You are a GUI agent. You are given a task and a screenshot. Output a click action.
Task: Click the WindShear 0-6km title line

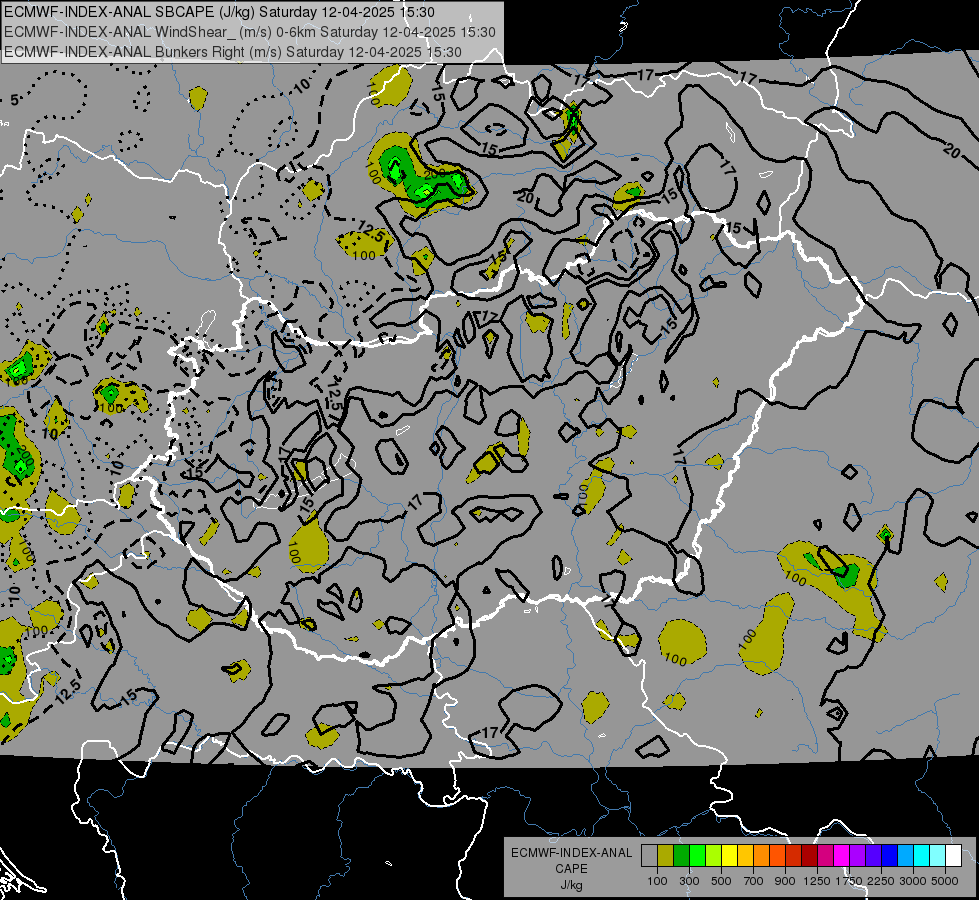click(250, 32)
